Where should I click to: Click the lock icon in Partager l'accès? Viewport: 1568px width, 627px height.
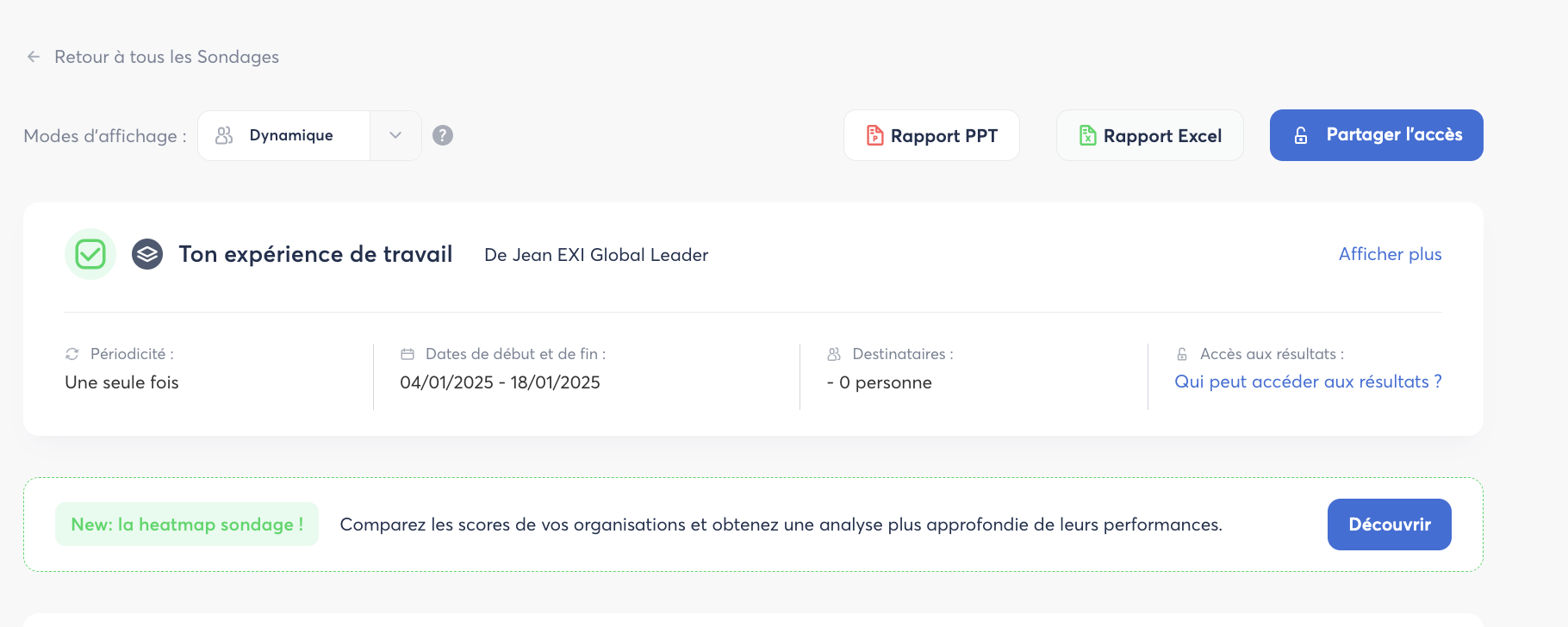coord(1301,135)
